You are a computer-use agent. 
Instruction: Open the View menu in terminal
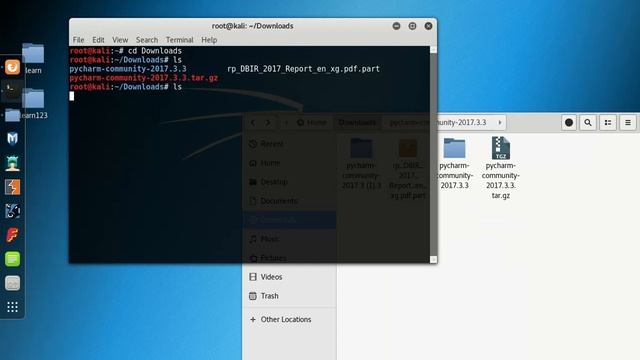coord(120,40)
